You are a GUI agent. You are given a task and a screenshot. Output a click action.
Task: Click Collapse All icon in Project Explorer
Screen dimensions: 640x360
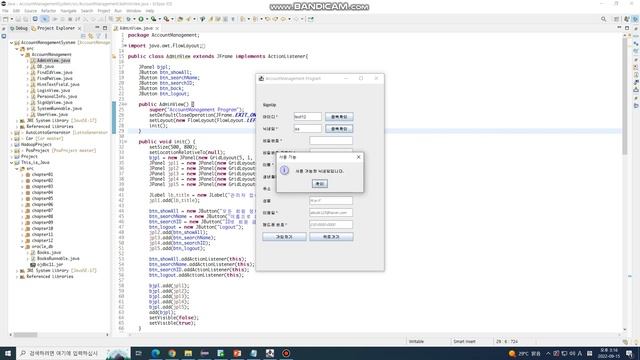tap(83, 36)
